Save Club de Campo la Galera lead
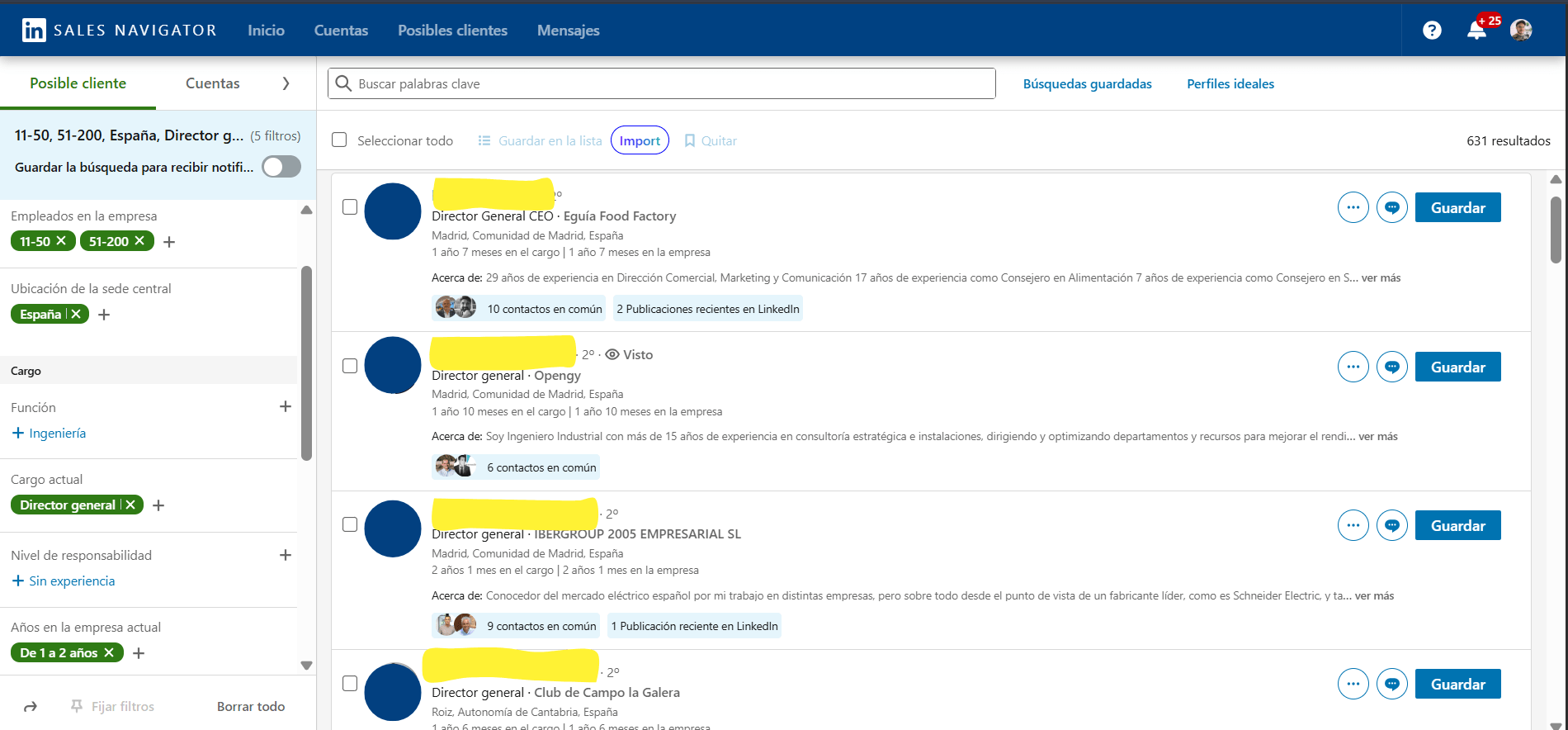This screenshot has width=1568, height=730. 1457,684
